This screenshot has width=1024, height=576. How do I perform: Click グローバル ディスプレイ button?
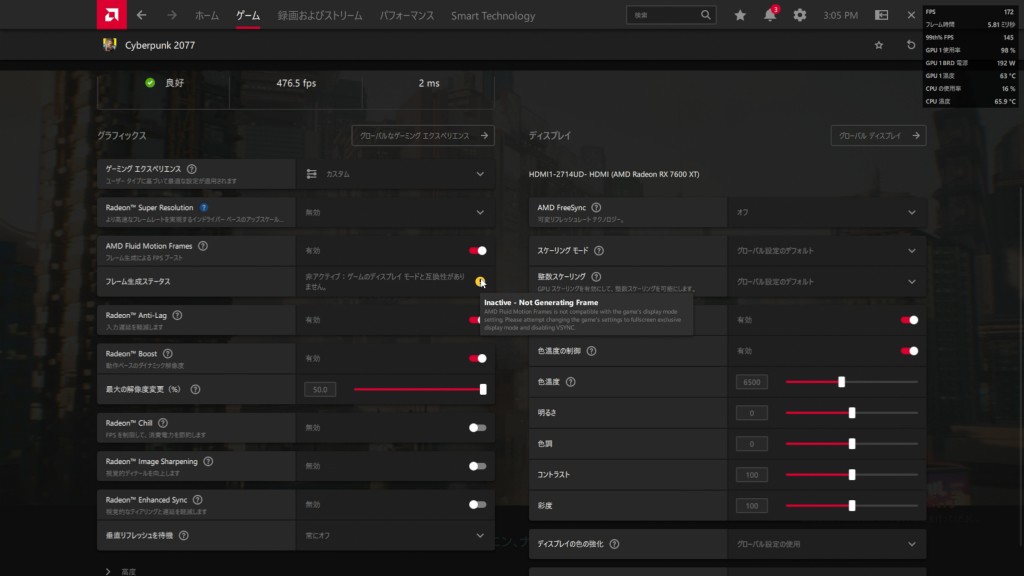pos(877,135)
